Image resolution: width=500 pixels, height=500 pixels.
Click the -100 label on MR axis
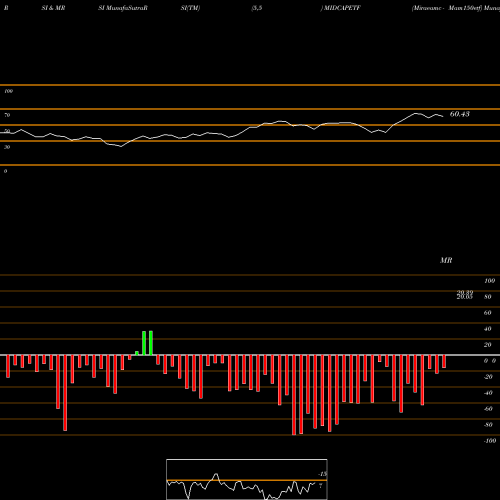[490, 441]
